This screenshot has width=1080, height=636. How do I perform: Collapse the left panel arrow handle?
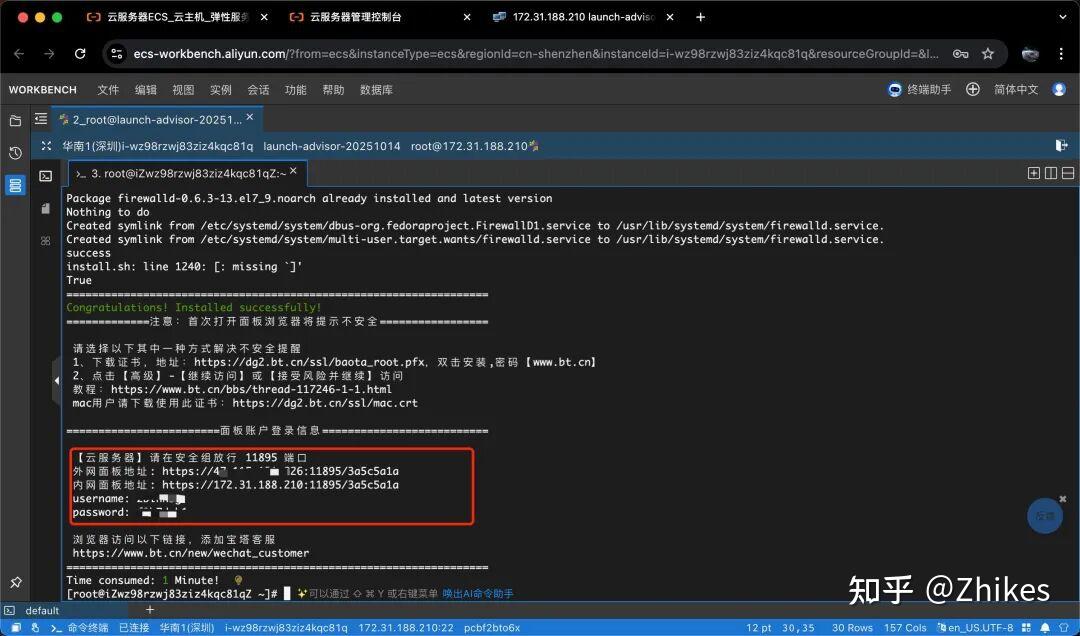[57, 380]
